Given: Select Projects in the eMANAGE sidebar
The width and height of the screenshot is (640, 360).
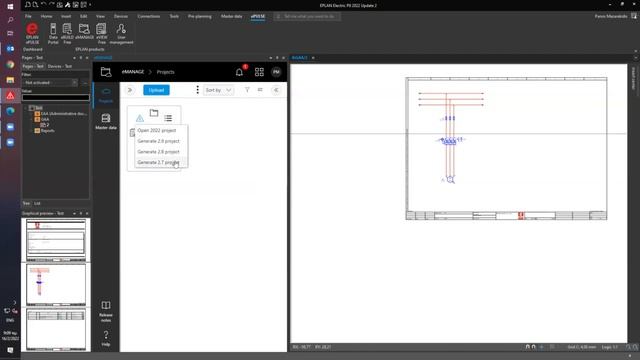Looking at the screenshot, I should (x=106, y=95).
